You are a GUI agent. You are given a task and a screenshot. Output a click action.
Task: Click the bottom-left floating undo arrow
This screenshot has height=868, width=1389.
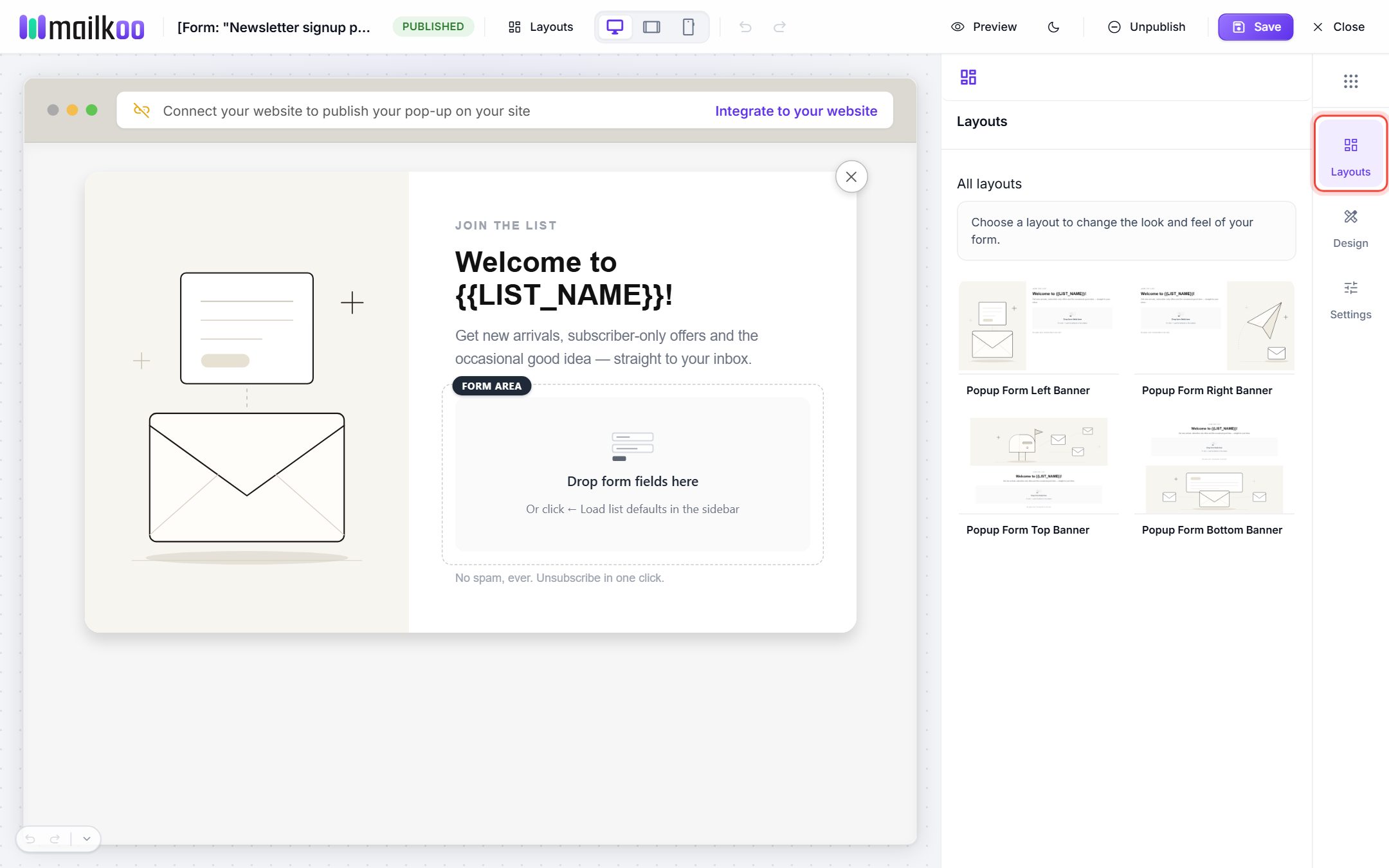tap(30, 839)
